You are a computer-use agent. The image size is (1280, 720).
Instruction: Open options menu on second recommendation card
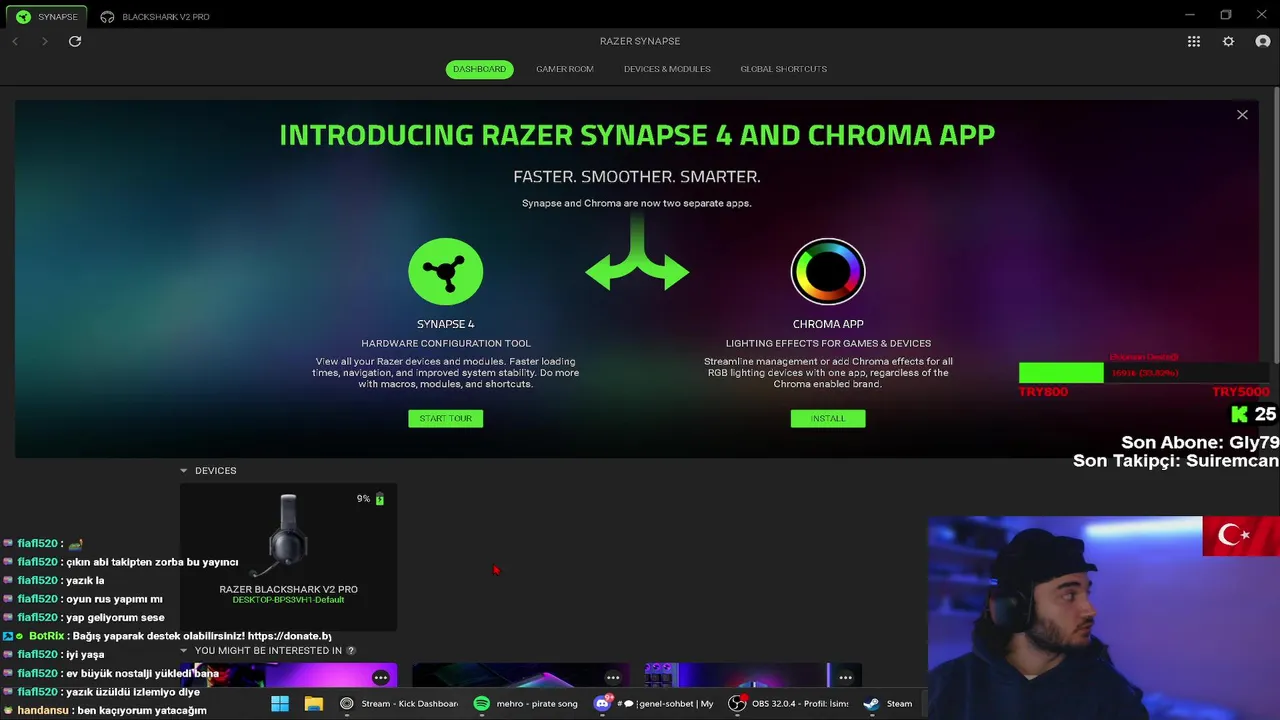613,677
